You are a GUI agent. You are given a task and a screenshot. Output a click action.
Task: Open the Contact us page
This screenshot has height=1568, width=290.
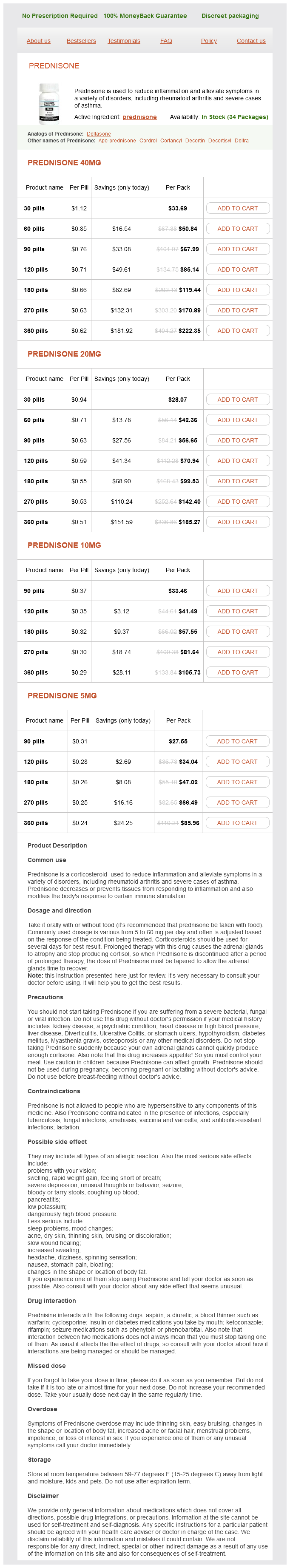pyautogui.click(x=251, y=41)
